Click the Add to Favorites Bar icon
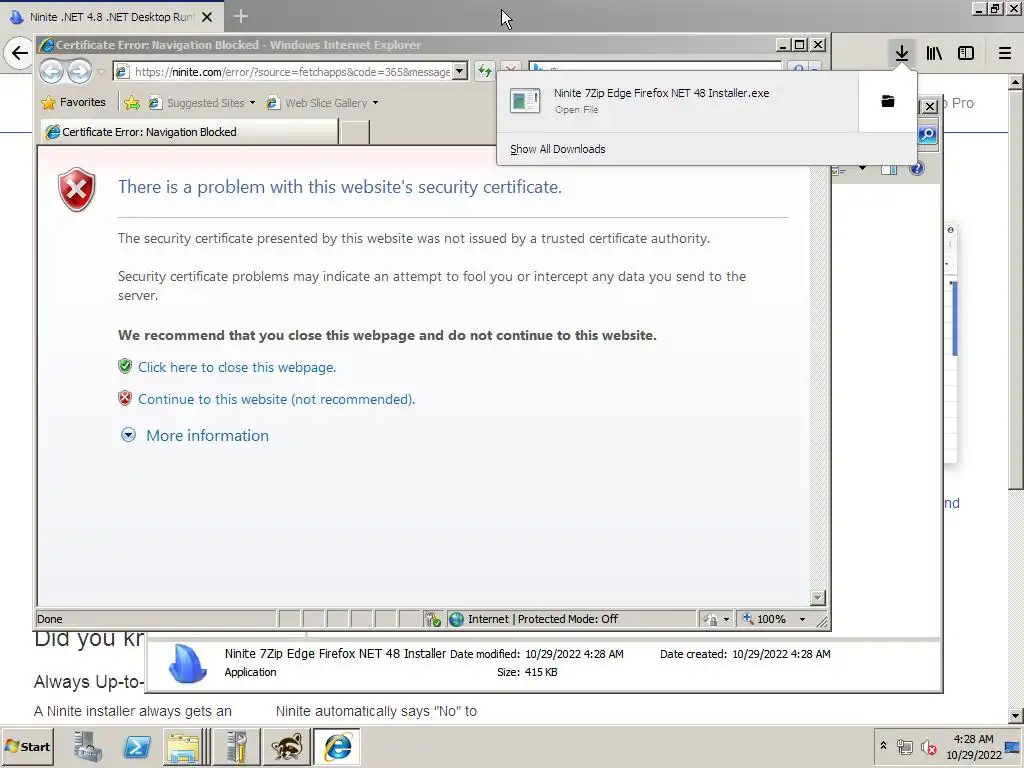This screenshot has width=1024, height=768. coord(132,103)
